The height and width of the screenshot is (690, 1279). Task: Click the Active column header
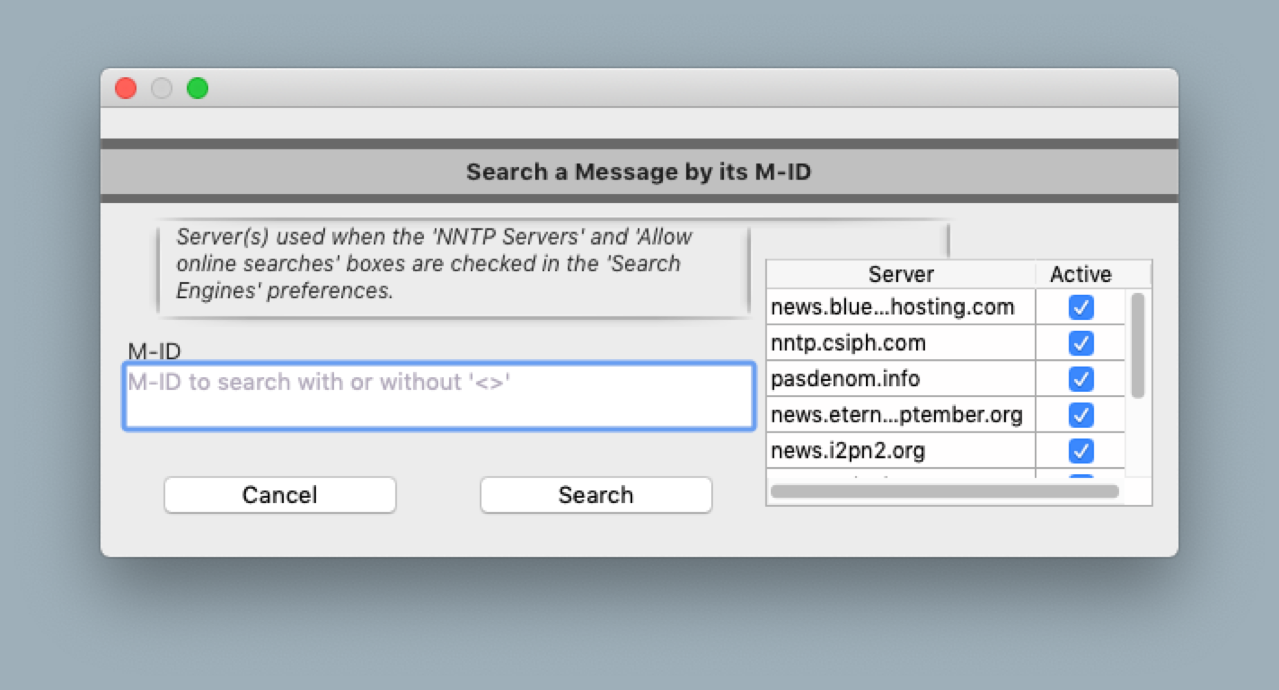point(1080,274)
